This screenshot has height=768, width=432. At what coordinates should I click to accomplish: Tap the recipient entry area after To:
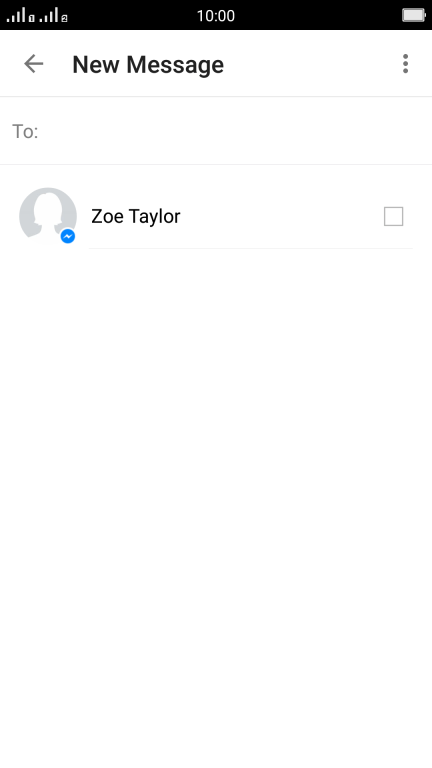click(x=235, y=131)
